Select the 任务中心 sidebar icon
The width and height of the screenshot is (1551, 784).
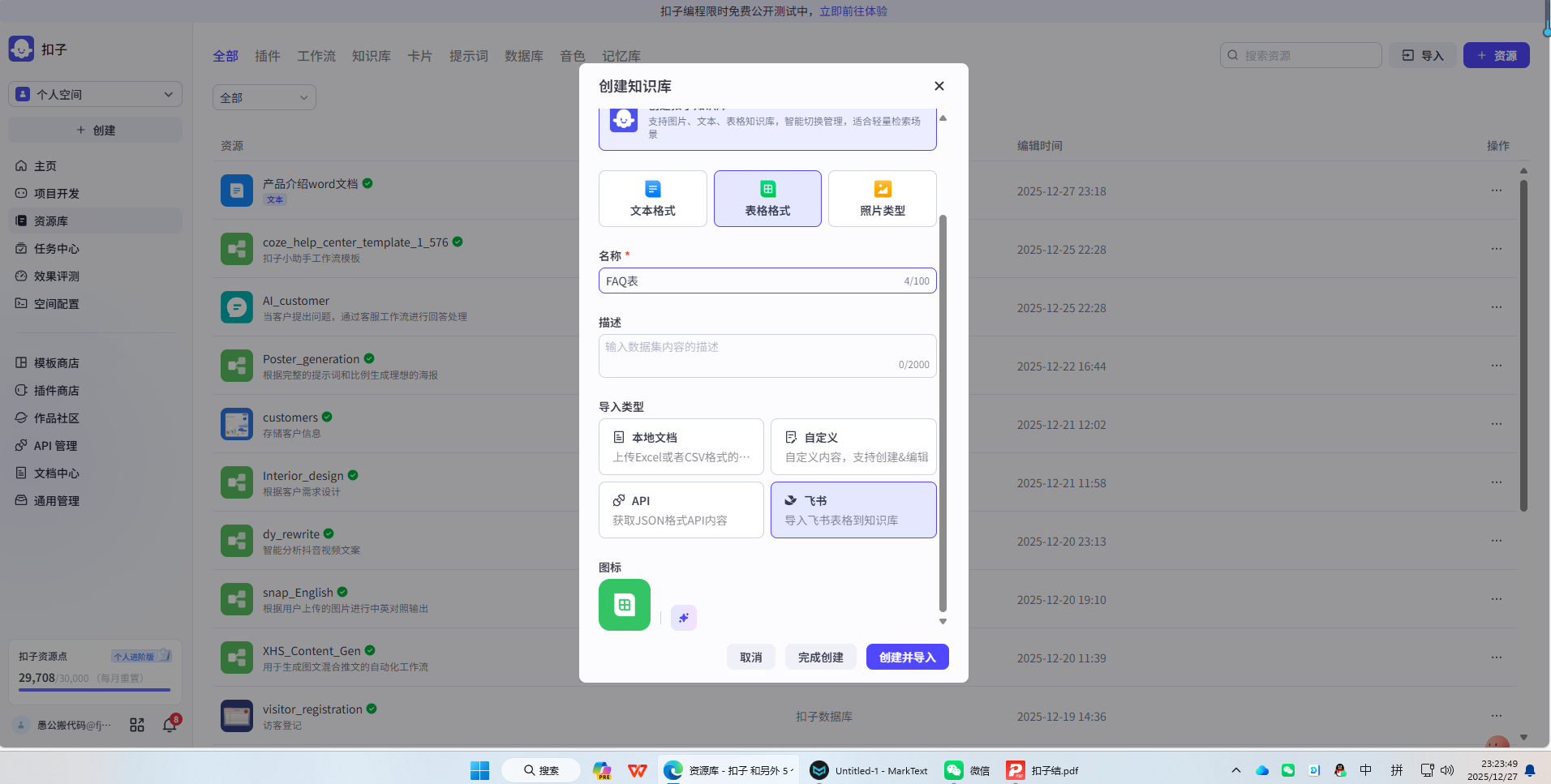pos(56,248)
